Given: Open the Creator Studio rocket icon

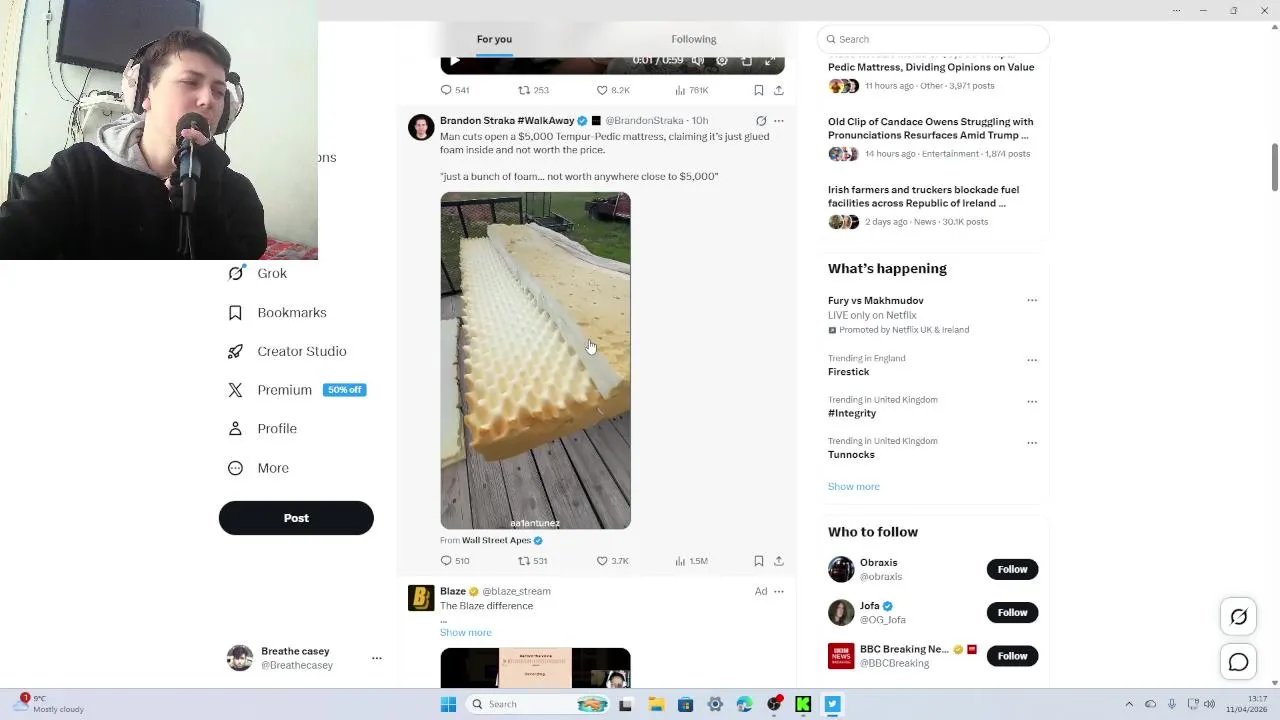Looking at the screenshot, I should (235, 351).
